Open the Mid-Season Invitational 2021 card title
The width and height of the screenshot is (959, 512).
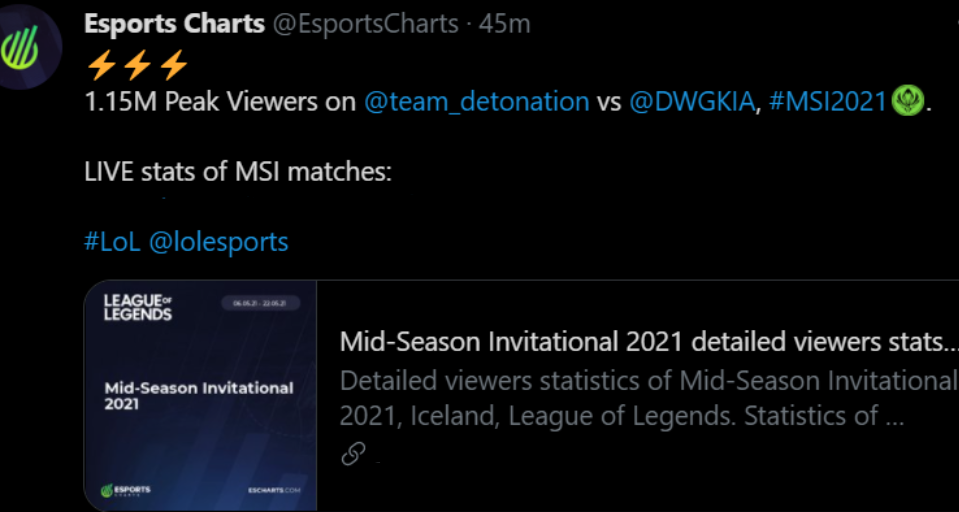[649, 343]
